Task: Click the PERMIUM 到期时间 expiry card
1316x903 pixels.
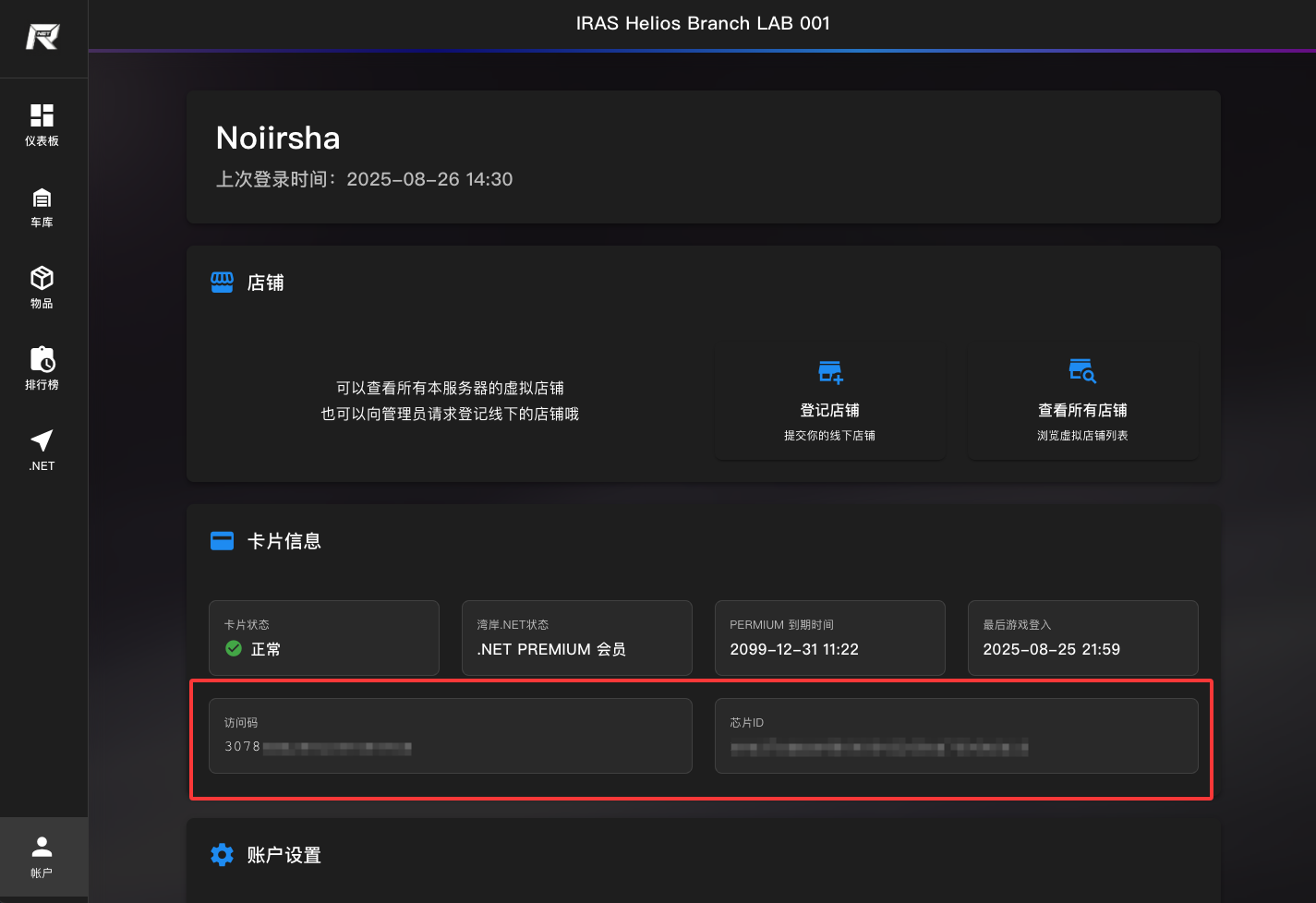Action: tap(829, 638)
